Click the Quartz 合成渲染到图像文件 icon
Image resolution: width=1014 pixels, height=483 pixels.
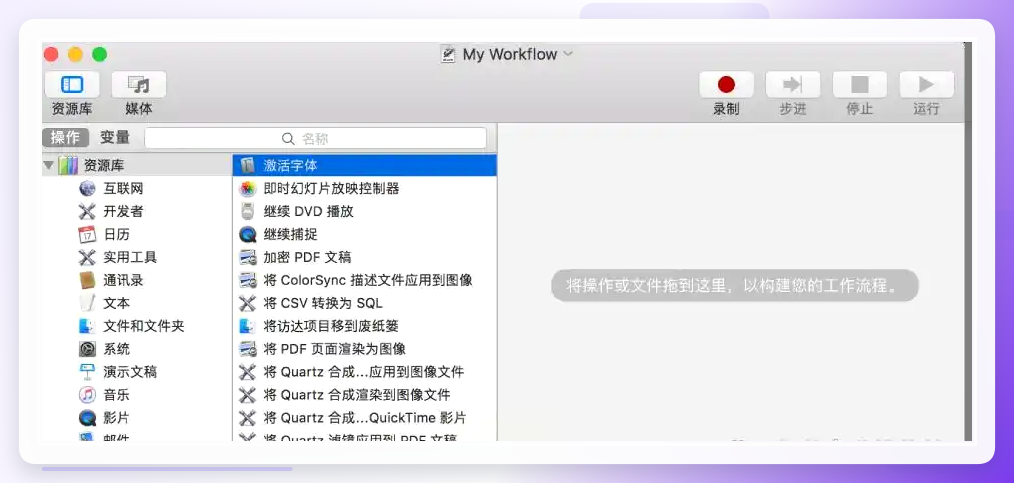tap(248, 394)
